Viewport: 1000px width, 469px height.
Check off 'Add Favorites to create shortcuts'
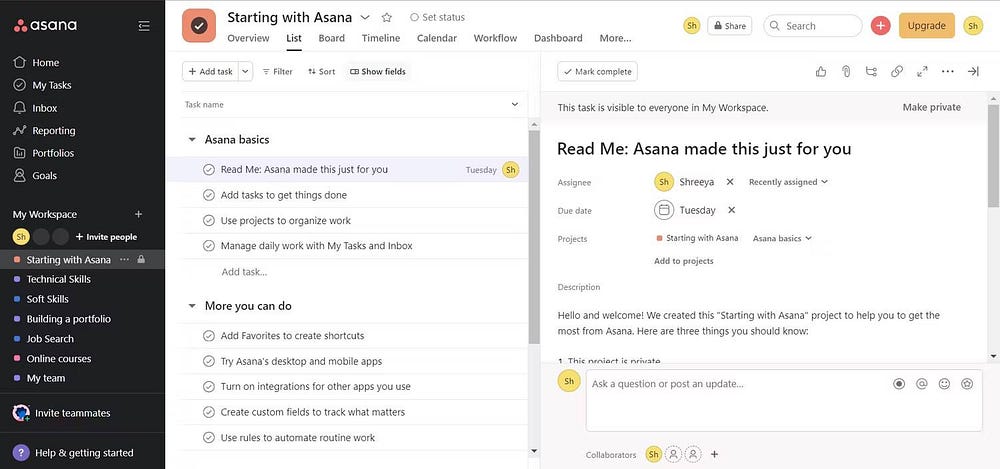click(x=209, y=336)
